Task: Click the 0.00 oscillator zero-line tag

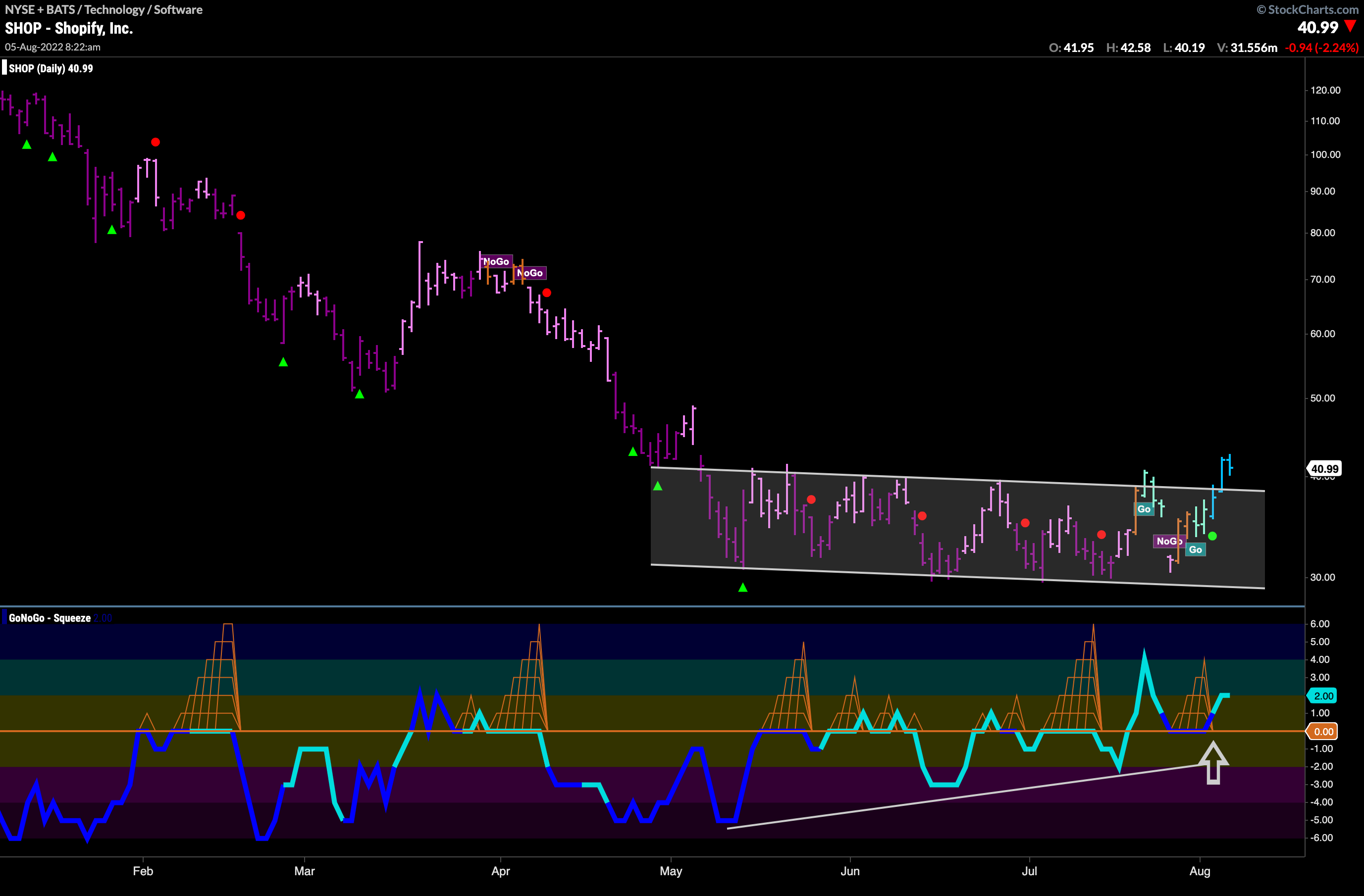Action: coord(1322,731)
